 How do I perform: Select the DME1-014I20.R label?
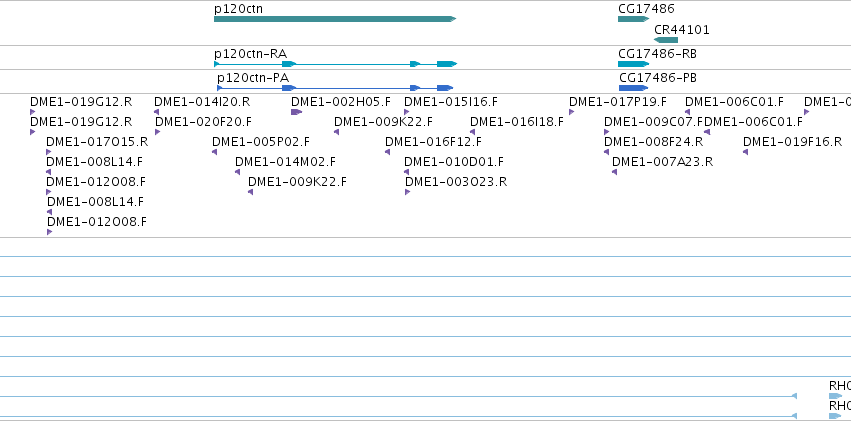(x=202, y=102)
